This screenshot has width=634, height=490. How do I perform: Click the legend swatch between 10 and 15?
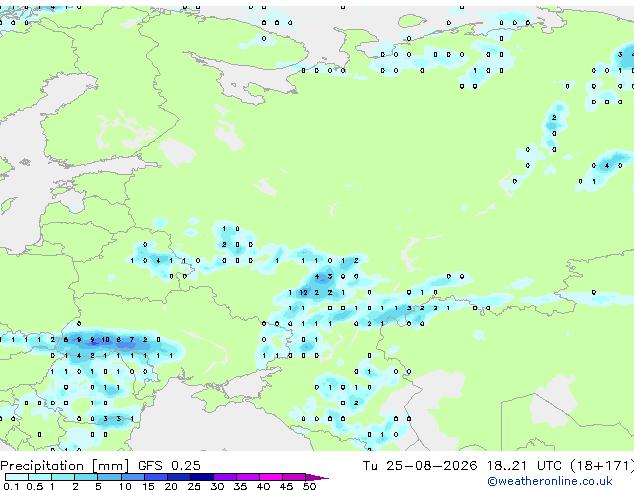(132, 477)
